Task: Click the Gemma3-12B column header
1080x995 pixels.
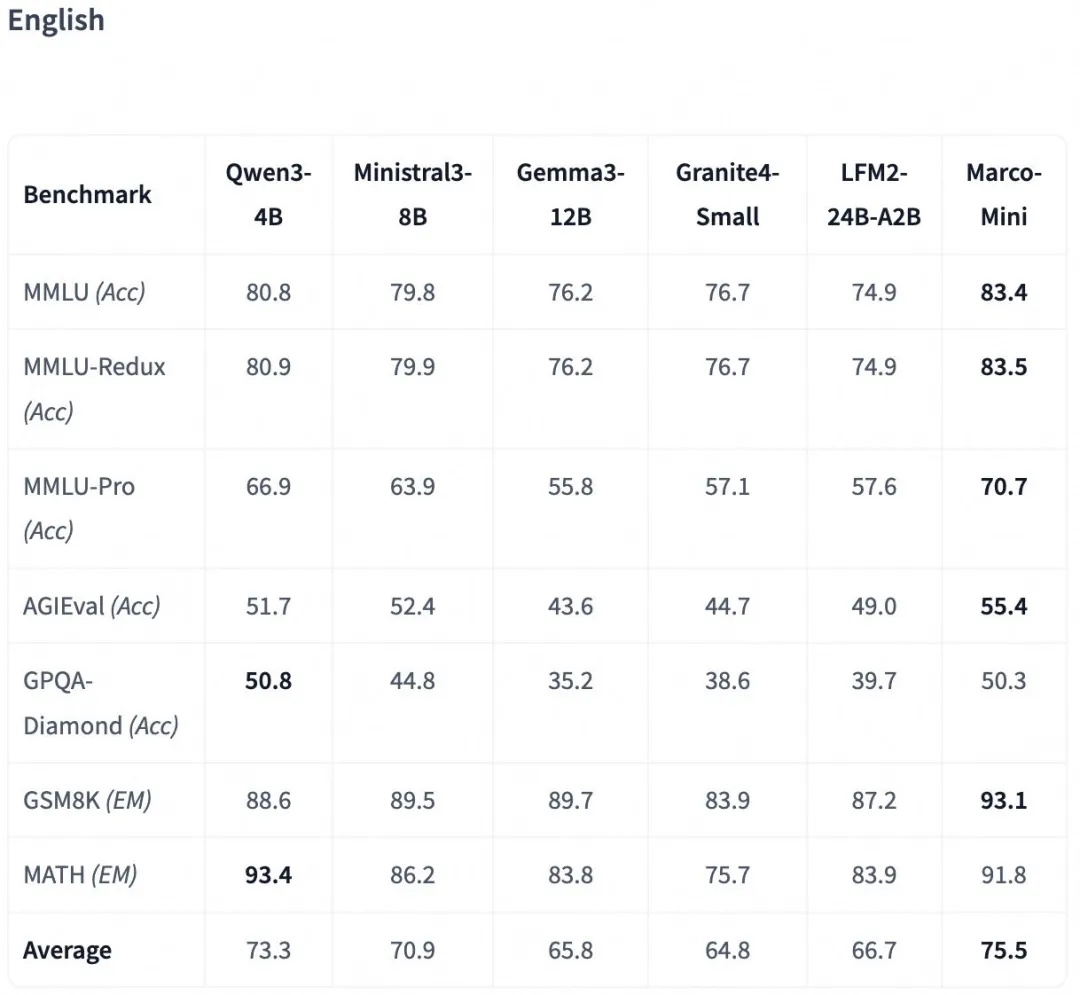Action: (570, 194)
